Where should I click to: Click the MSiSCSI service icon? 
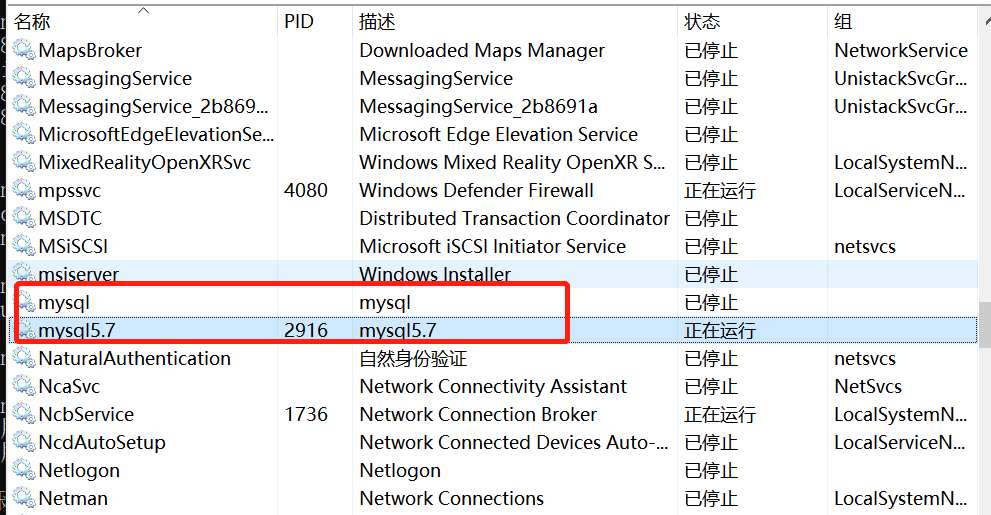[24, 246]
